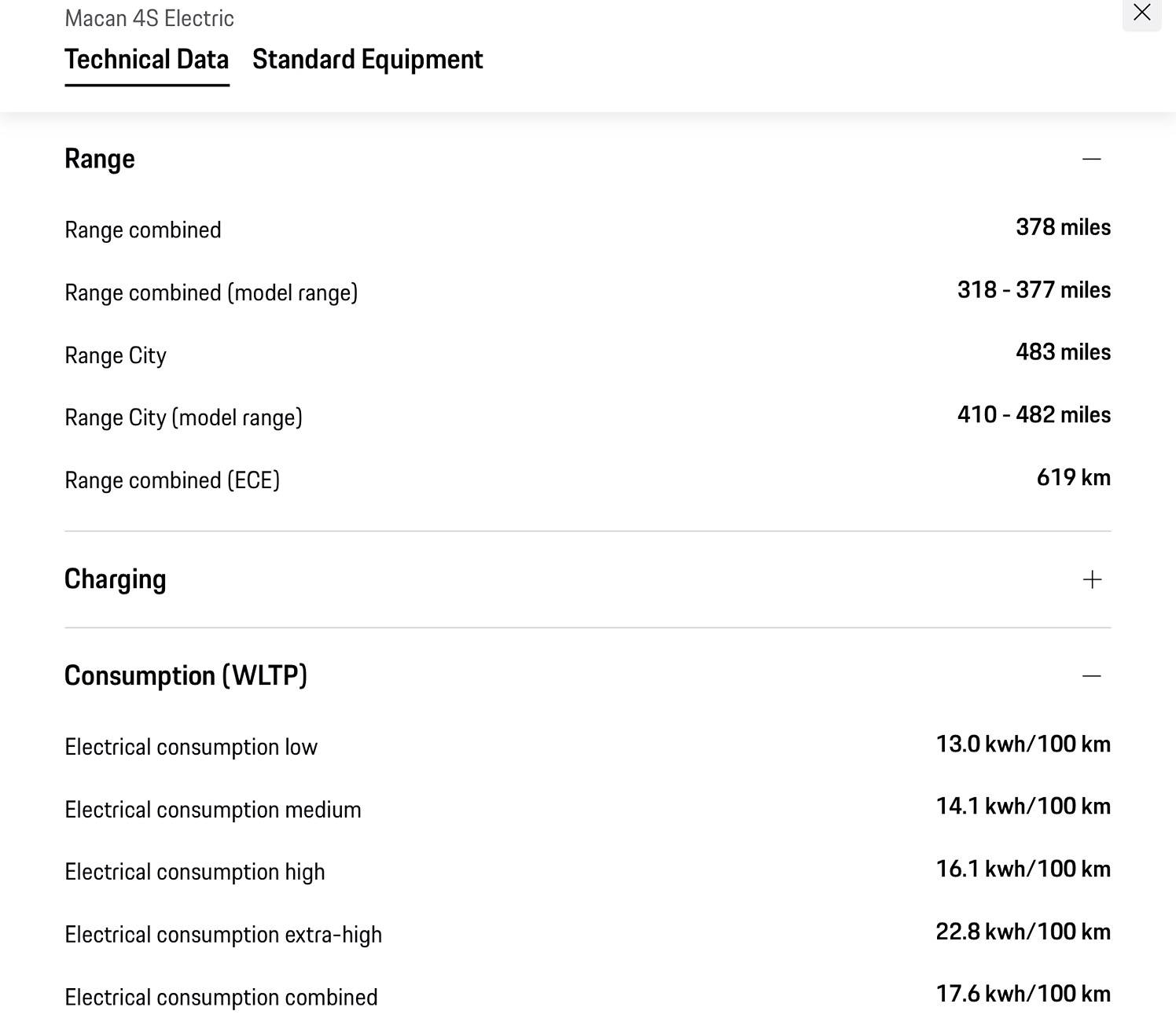Select the '13.0 kwh/100 km' value
This screenshot has width=1176, height=1022.
tap(1023, 744)
